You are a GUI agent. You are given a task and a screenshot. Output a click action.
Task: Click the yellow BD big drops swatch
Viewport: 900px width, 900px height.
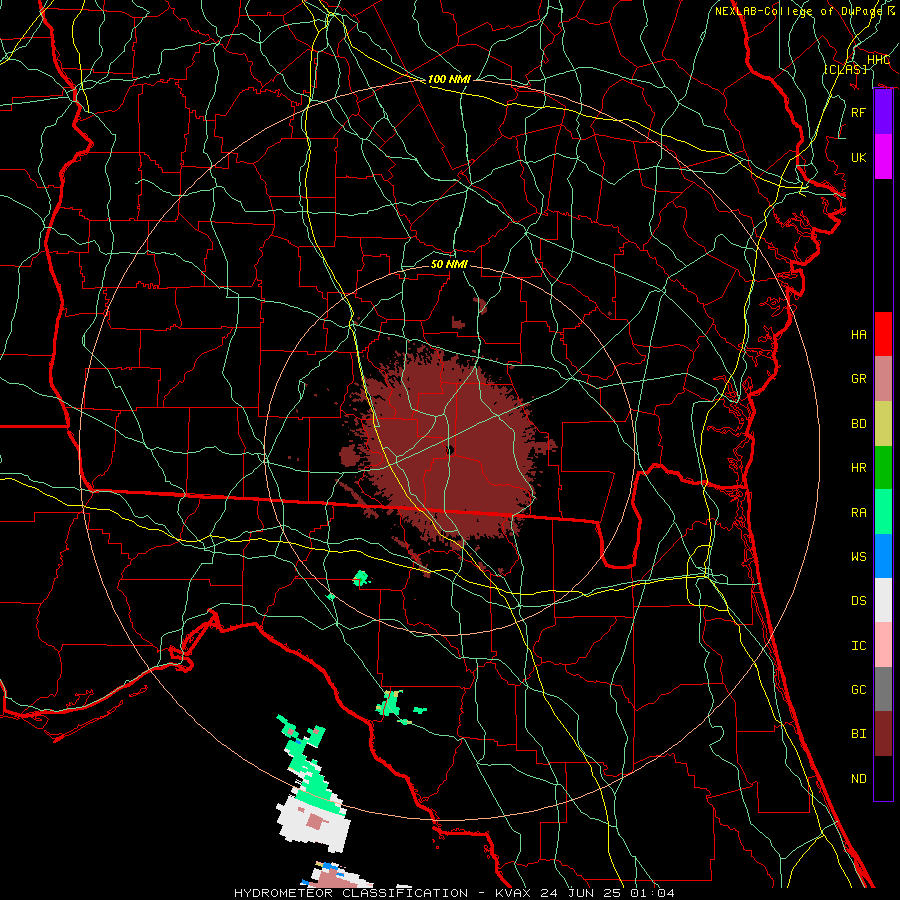click(883, 424)
